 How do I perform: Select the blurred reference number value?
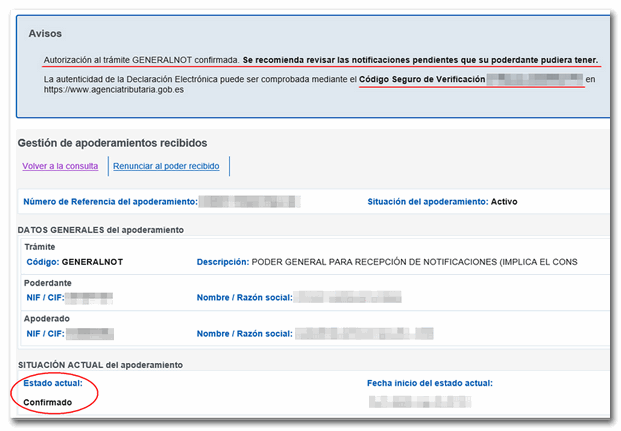point(248,202)
